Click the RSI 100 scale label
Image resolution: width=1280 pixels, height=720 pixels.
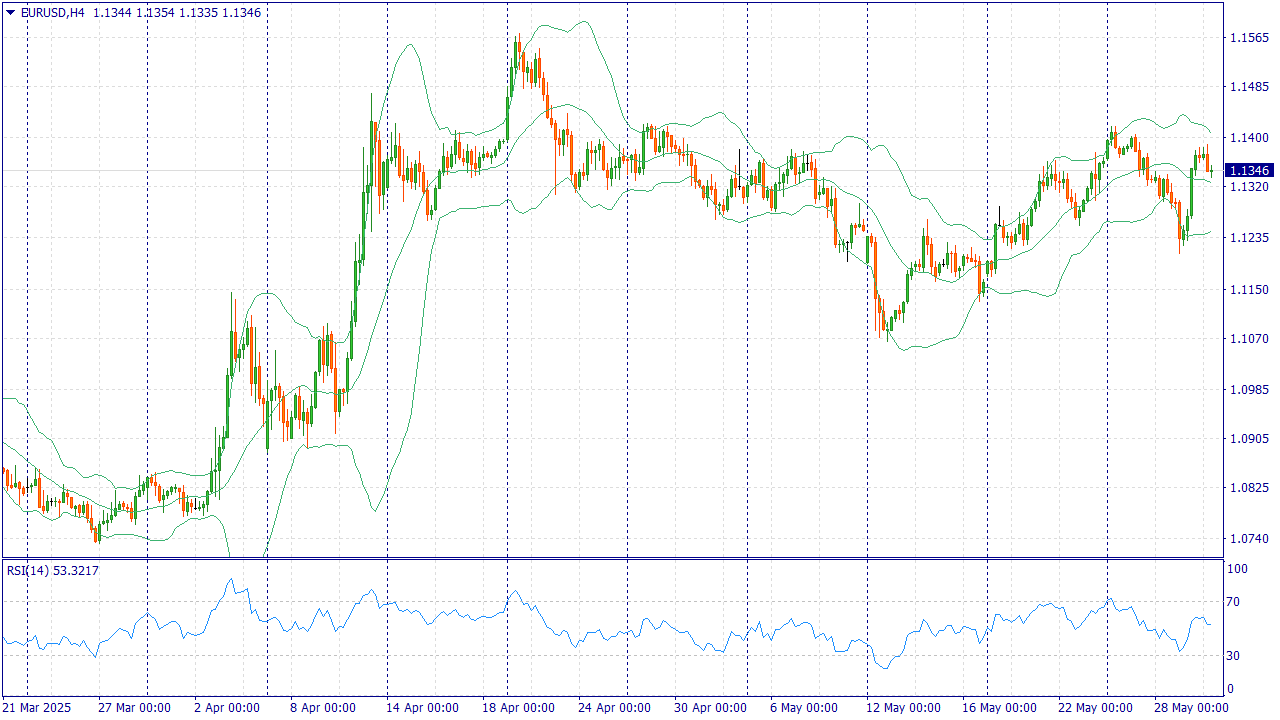(x=1237, y=569)
